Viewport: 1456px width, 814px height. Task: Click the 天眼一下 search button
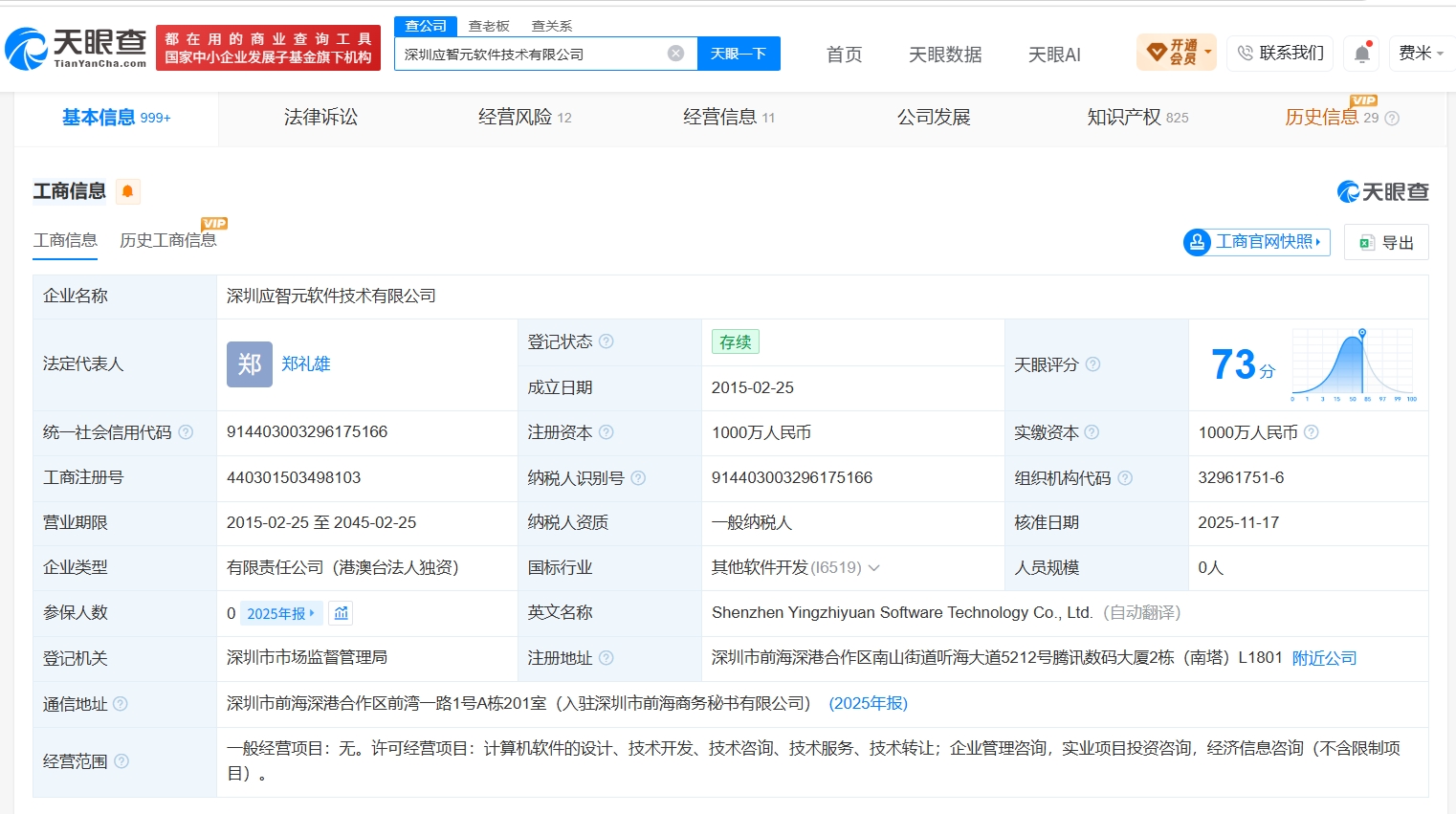(x=739, y=54)
